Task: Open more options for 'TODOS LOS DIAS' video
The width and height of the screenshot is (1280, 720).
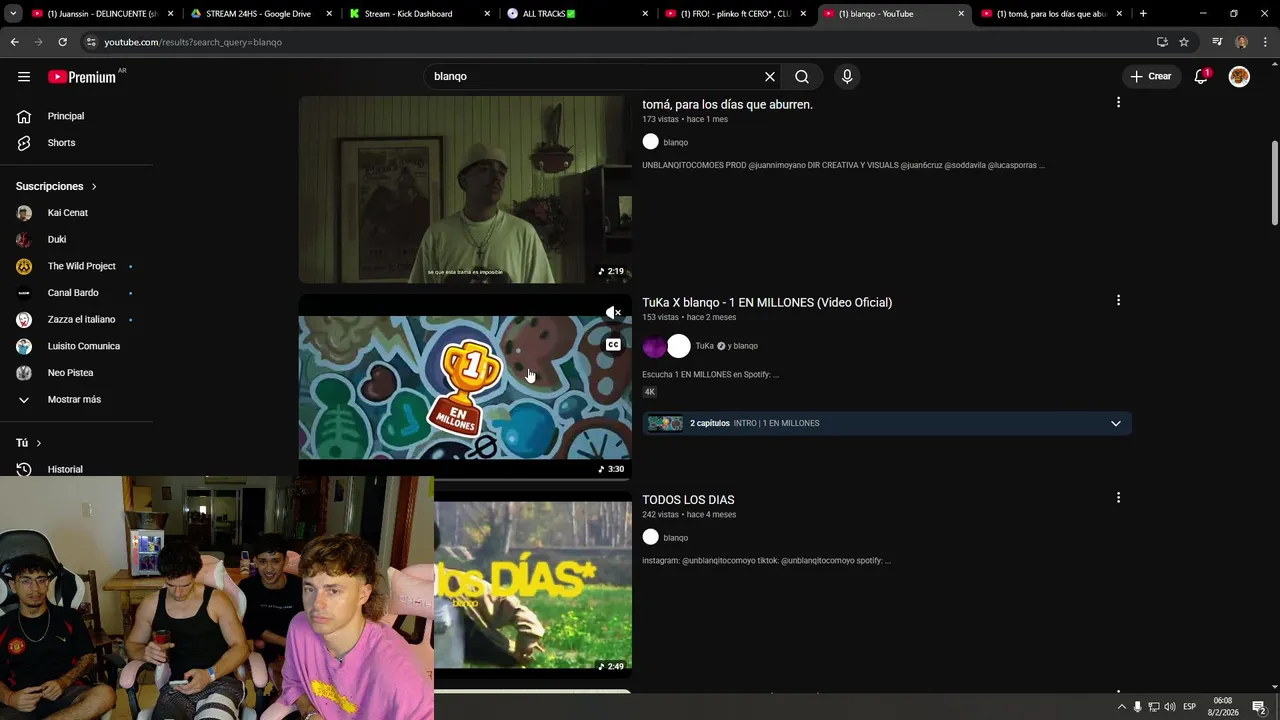Action: coord(1118,497)
